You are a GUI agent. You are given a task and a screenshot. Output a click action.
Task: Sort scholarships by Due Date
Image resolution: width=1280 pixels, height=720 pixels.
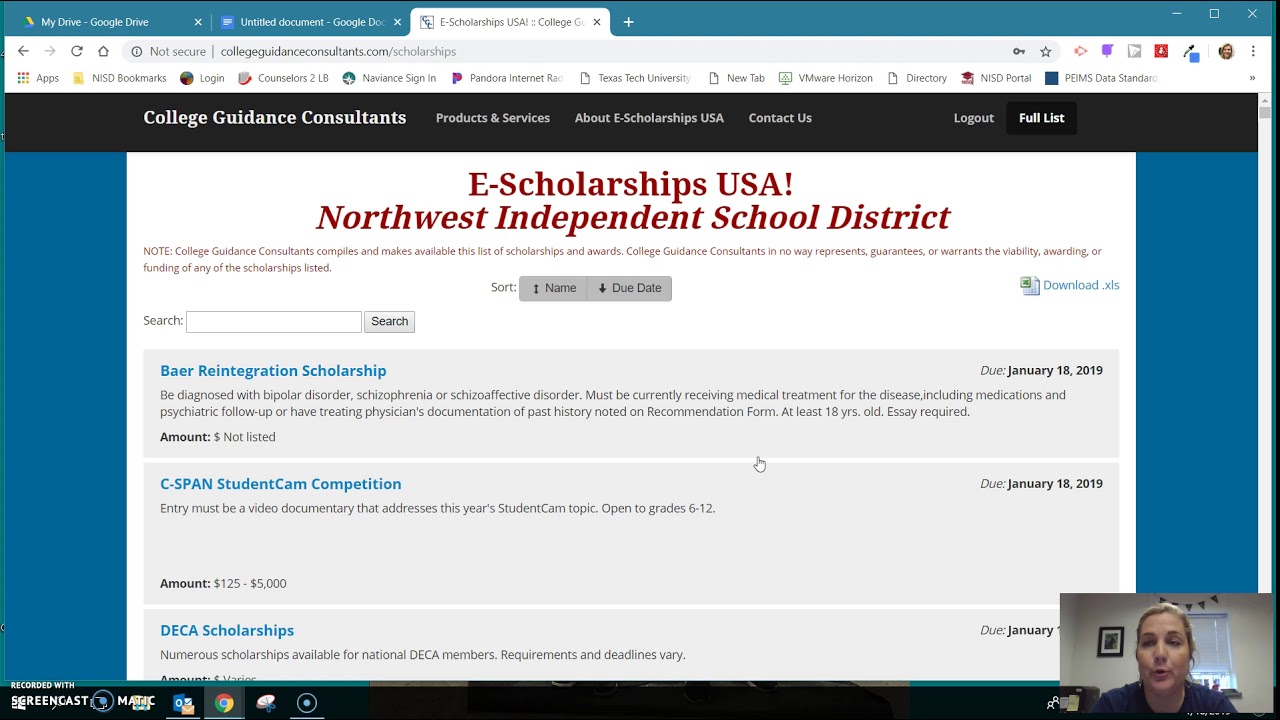coord(629,288)
